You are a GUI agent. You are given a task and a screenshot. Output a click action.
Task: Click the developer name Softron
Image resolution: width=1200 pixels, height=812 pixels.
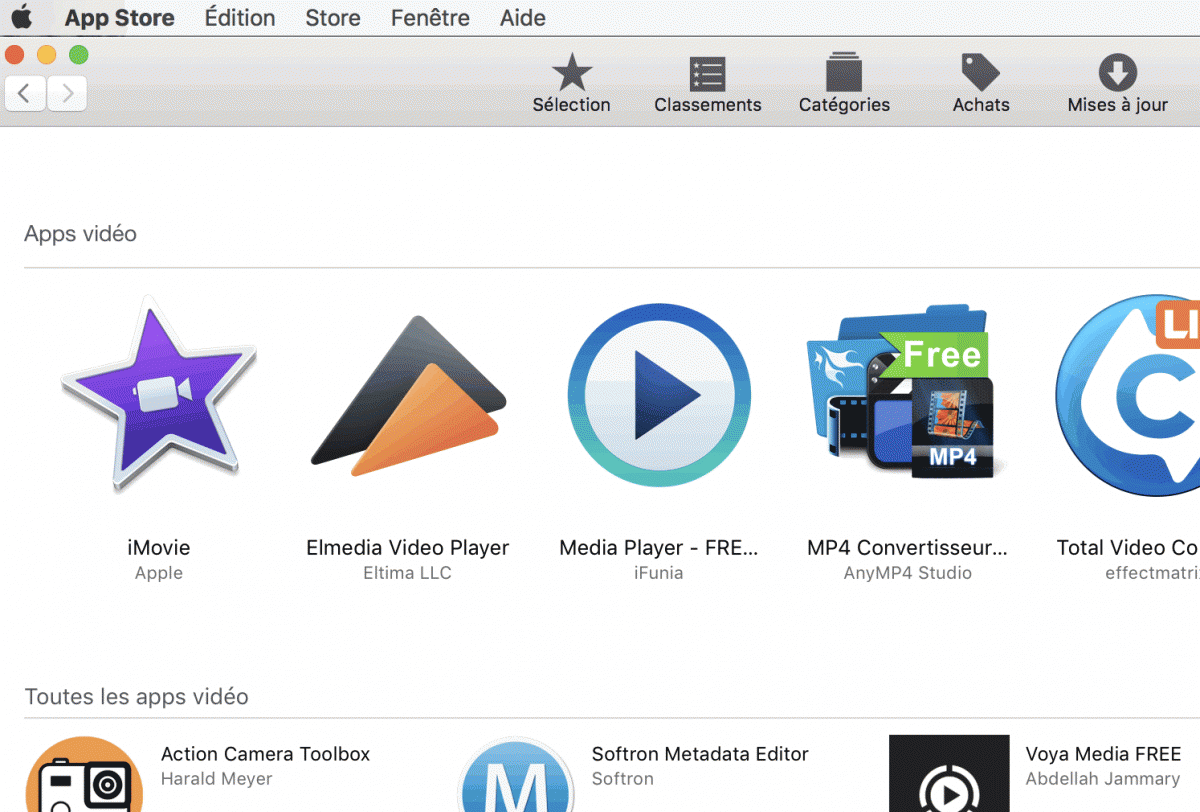(x=623, y=779)
